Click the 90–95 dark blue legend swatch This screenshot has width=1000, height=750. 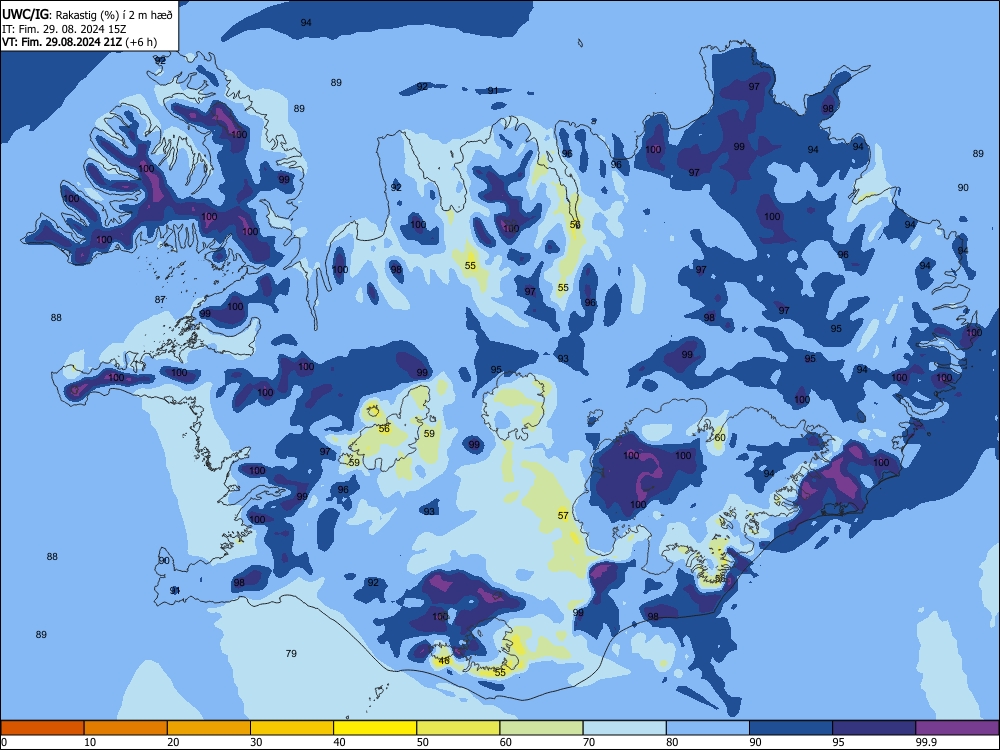point(791,728)
